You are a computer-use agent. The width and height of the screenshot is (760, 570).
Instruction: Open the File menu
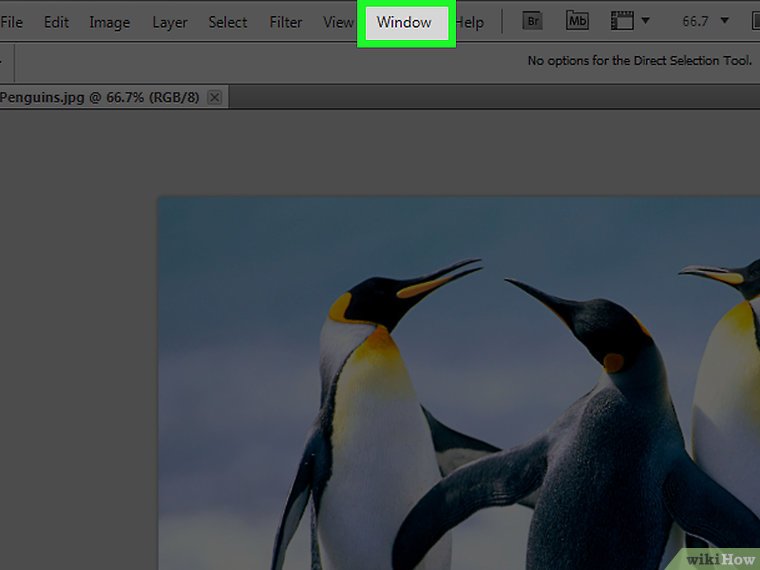coord(12,22)
